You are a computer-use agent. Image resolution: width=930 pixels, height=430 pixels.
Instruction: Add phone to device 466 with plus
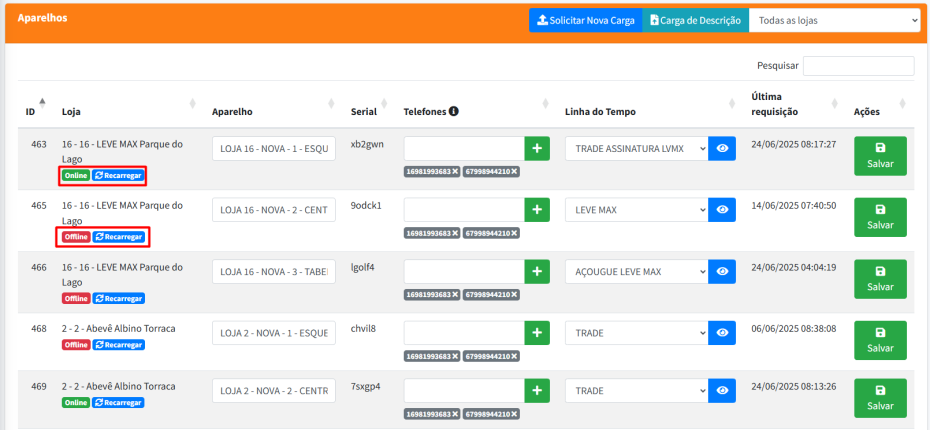click(x=537, y=272)
